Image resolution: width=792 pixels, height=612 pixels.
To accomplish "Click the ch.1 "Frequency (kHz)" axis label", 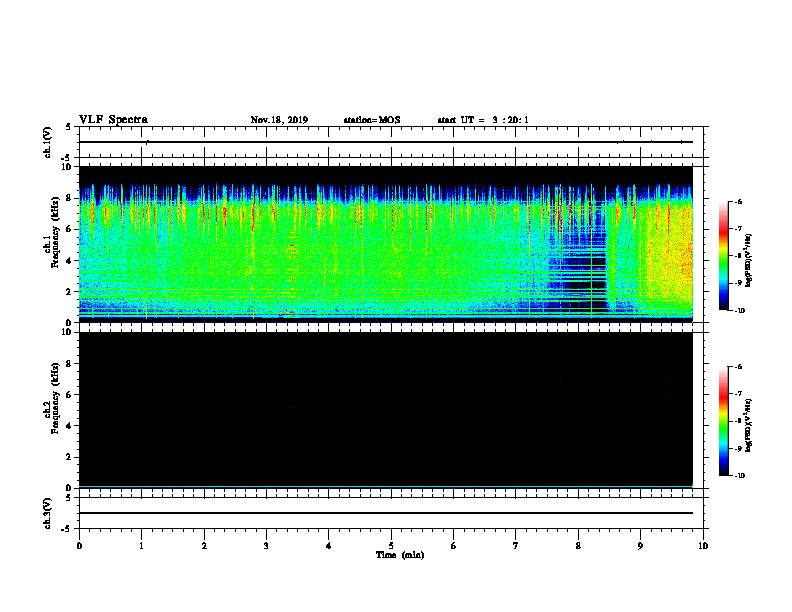I will coord(55,232).
